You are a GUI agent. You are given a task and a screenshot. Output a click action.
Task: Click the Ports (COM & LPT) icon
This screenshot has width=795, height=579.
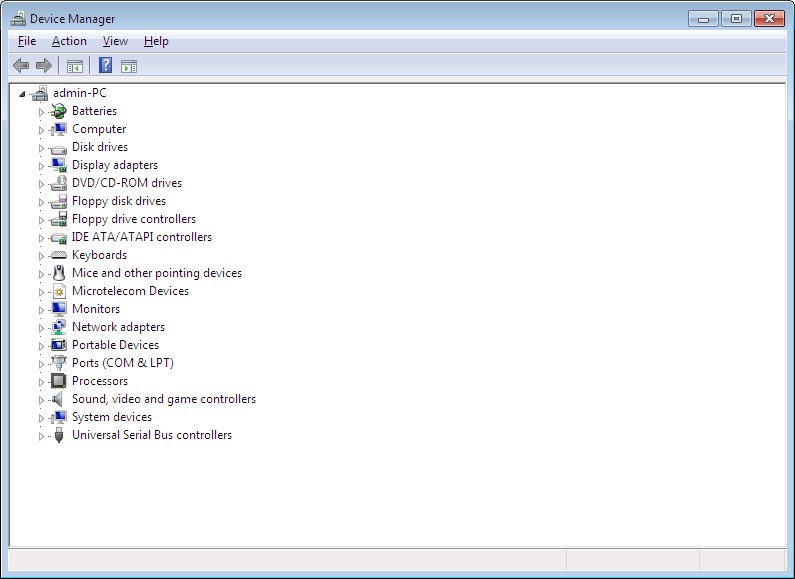(59, 363)
